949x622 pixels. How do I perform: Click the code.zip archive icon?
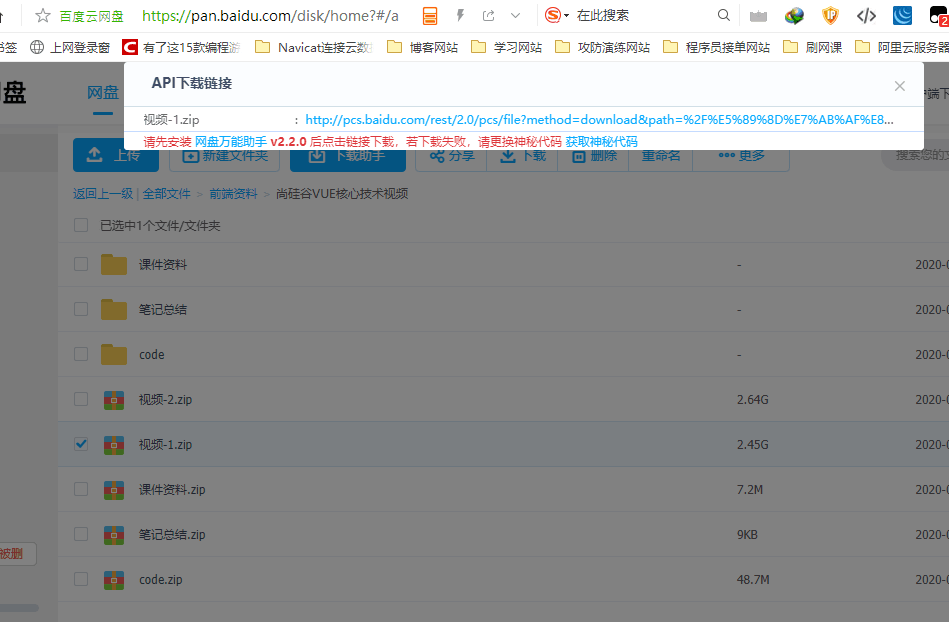coord(114,580)
